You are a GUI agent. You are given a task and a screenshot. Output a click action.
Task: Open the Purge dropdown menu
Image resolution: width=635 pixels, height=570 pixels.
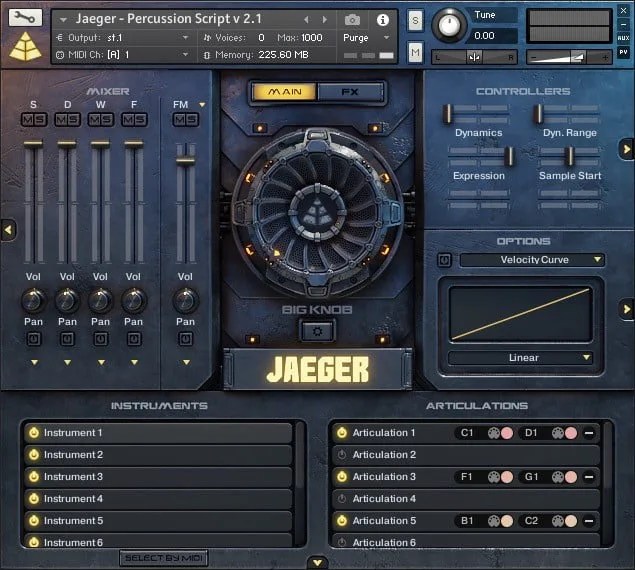(367, 38)
